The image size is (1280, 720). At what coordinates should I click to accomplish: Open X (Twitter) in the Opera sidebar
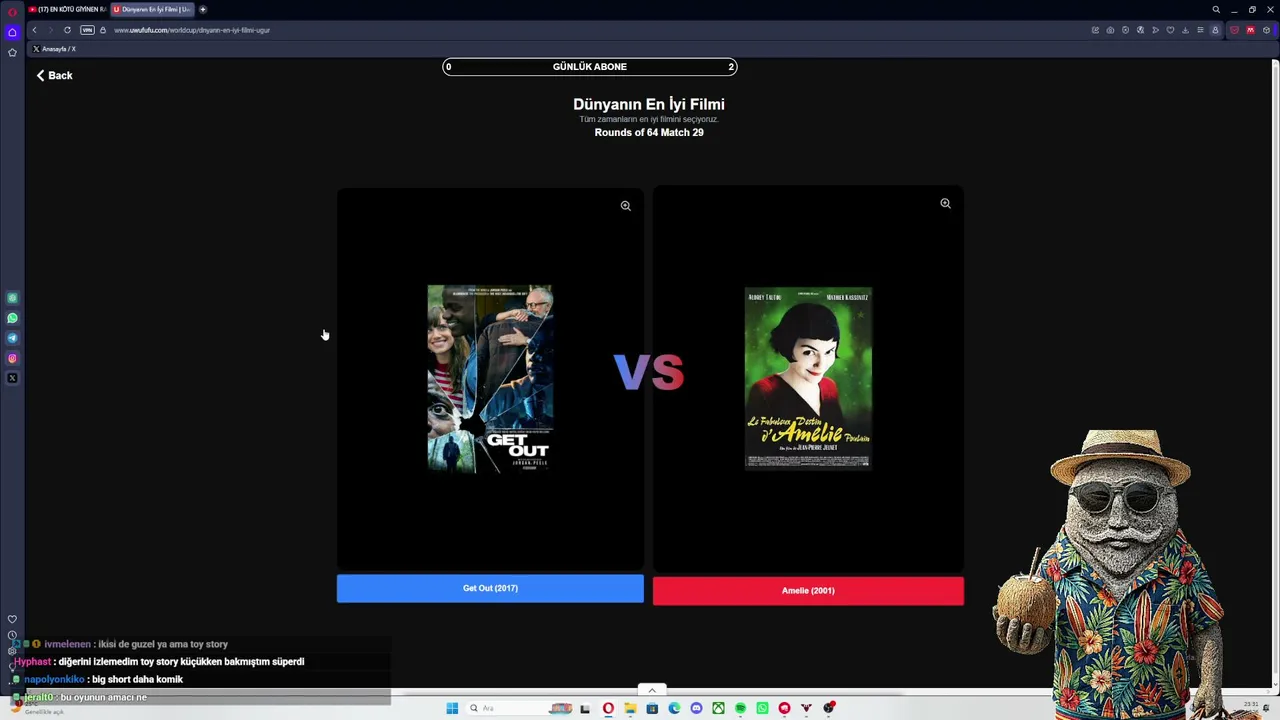[12, 378]
